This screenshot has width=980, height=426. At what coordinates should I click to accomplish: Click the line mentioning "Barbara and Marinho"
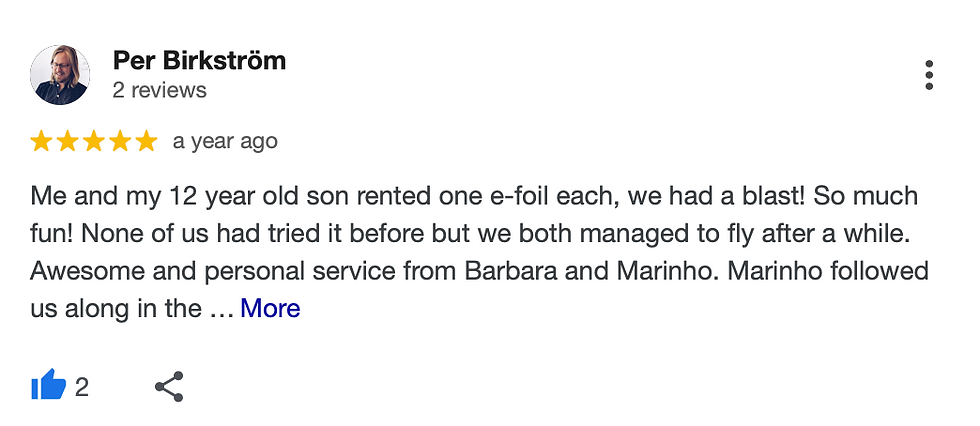click(479, 271)
